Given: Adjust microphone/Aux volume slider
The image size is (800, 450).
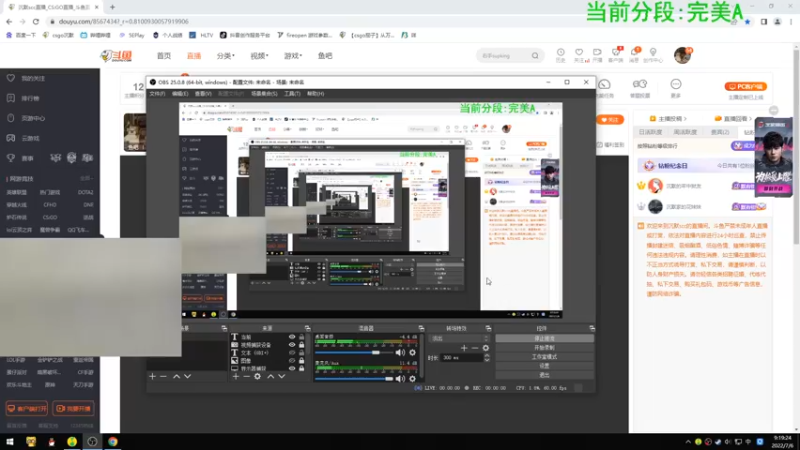Looking at the screenshot, I should [x=354, y=379].
